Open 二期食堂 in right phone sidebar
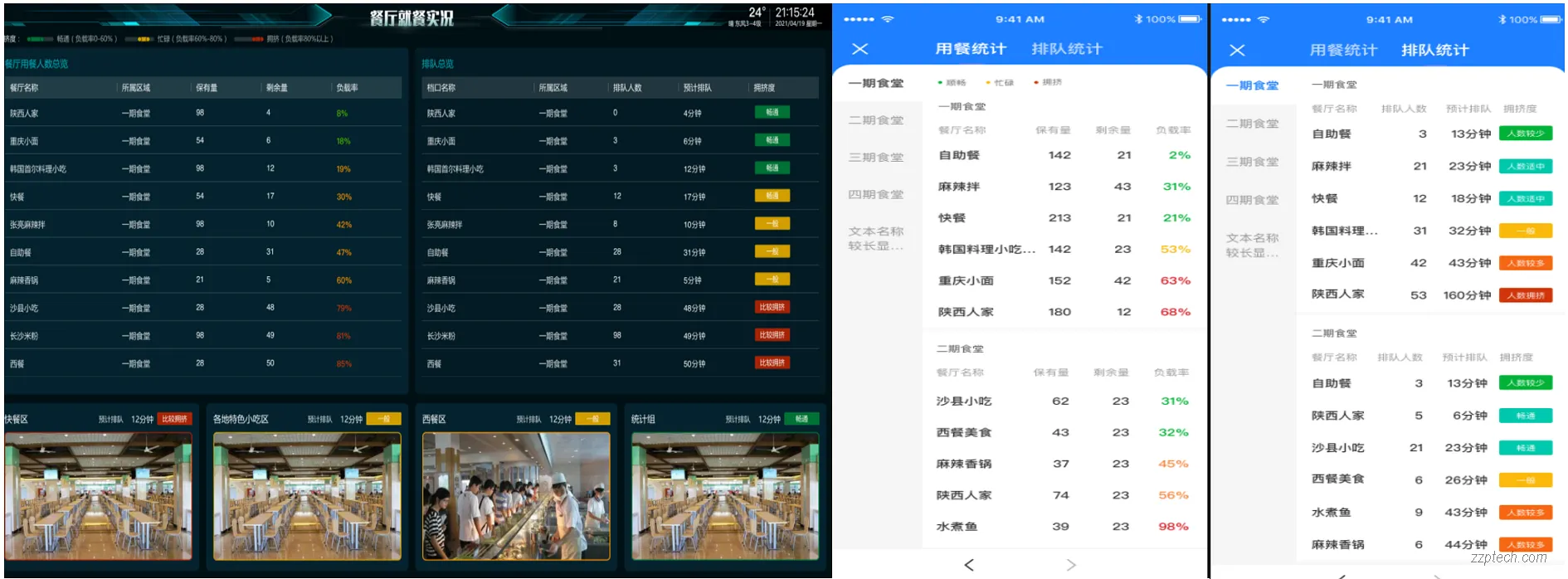The height and width of the screenshot is (579, 1568). click(1253, 124)
